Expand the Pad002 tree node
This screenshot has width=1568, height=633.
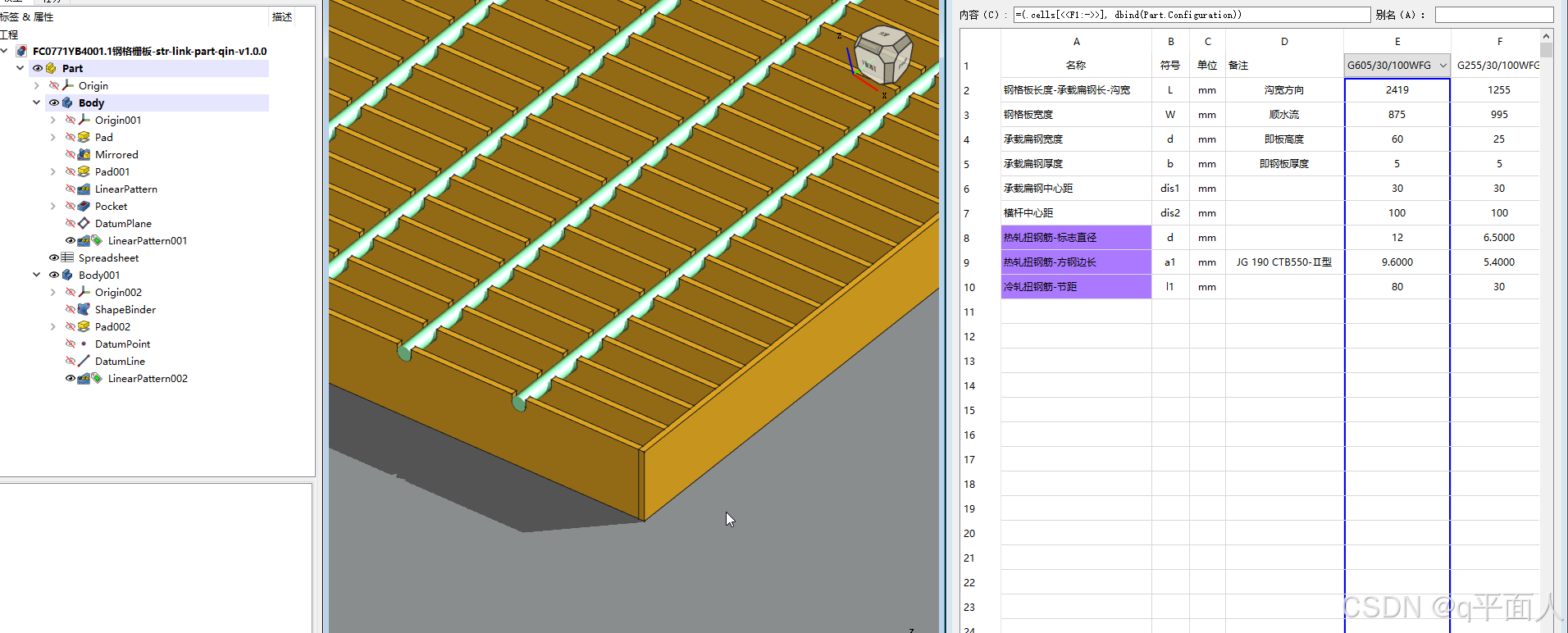click(x=53, y=326)
